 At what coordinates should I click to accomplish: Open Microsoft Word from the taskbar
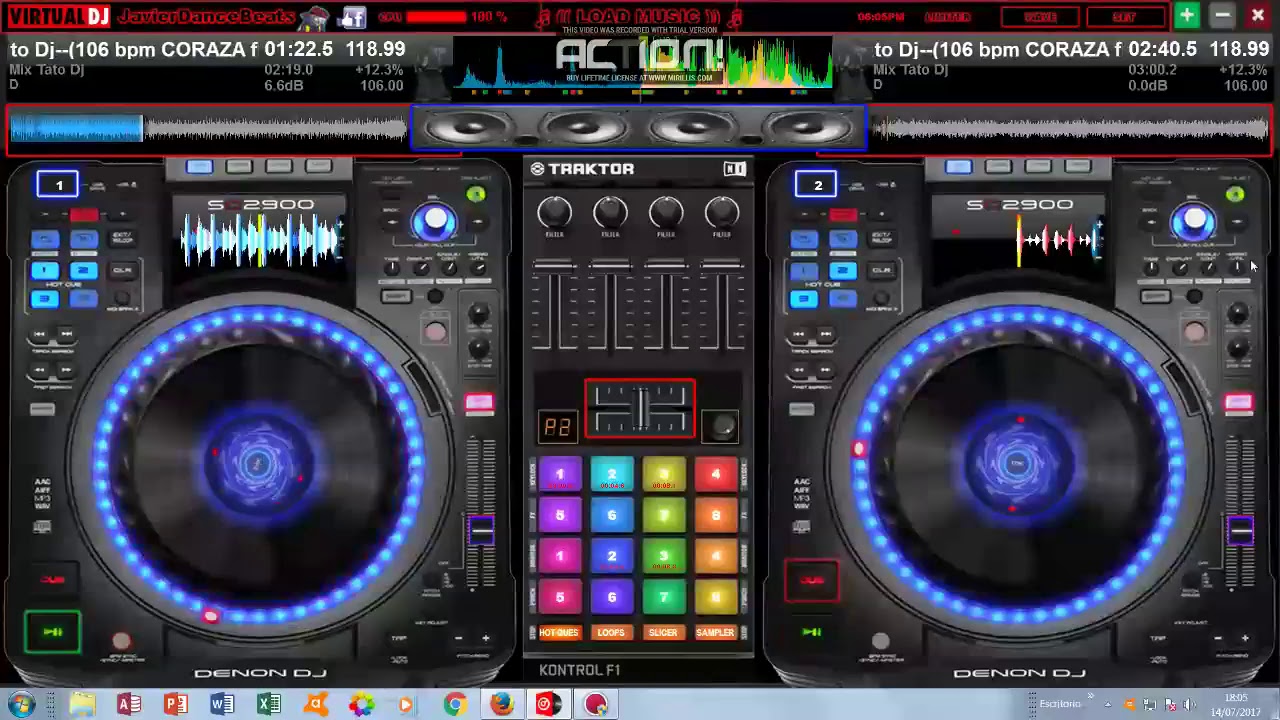coord(222,704)
